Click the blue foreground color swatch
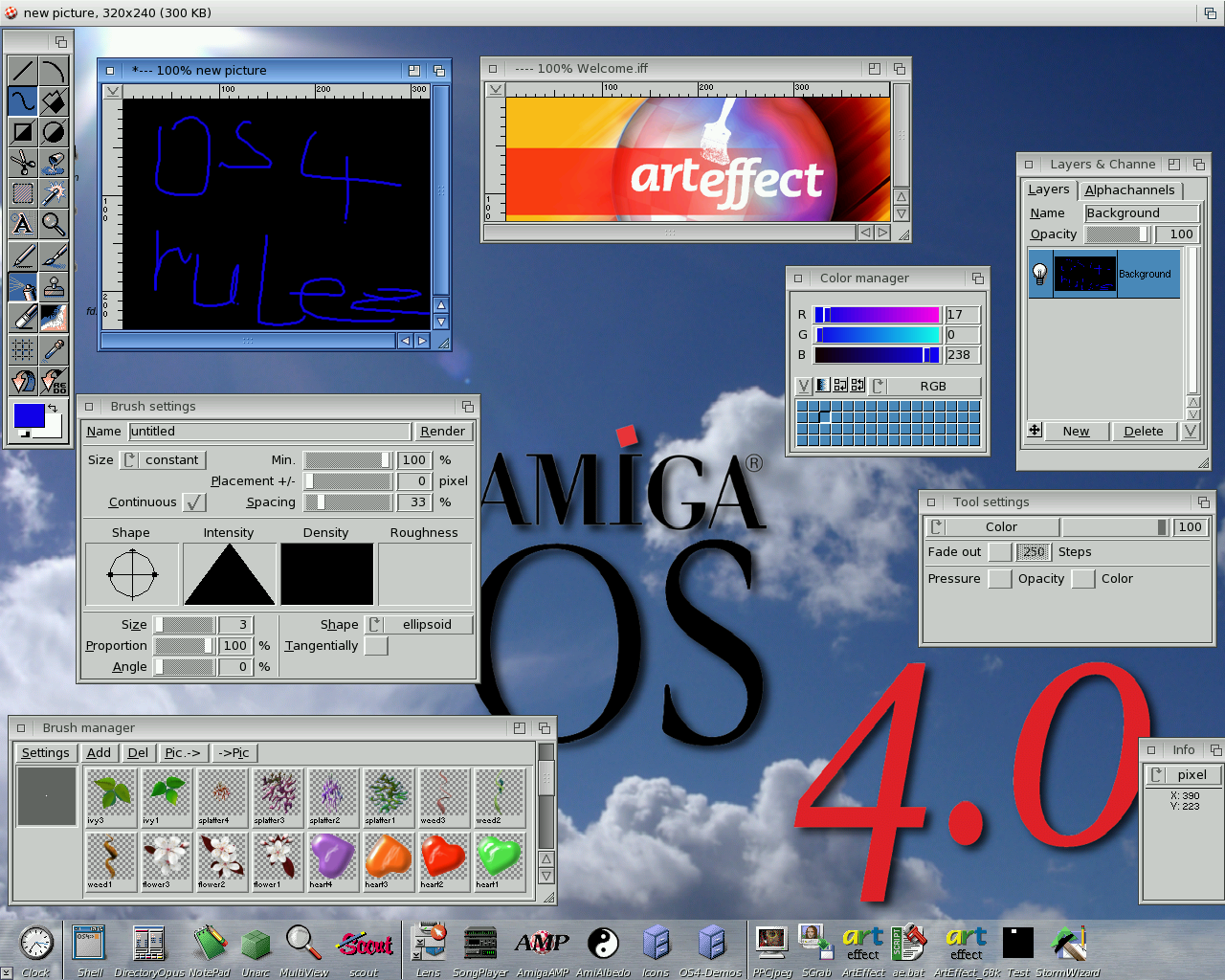 click(29, 415)
